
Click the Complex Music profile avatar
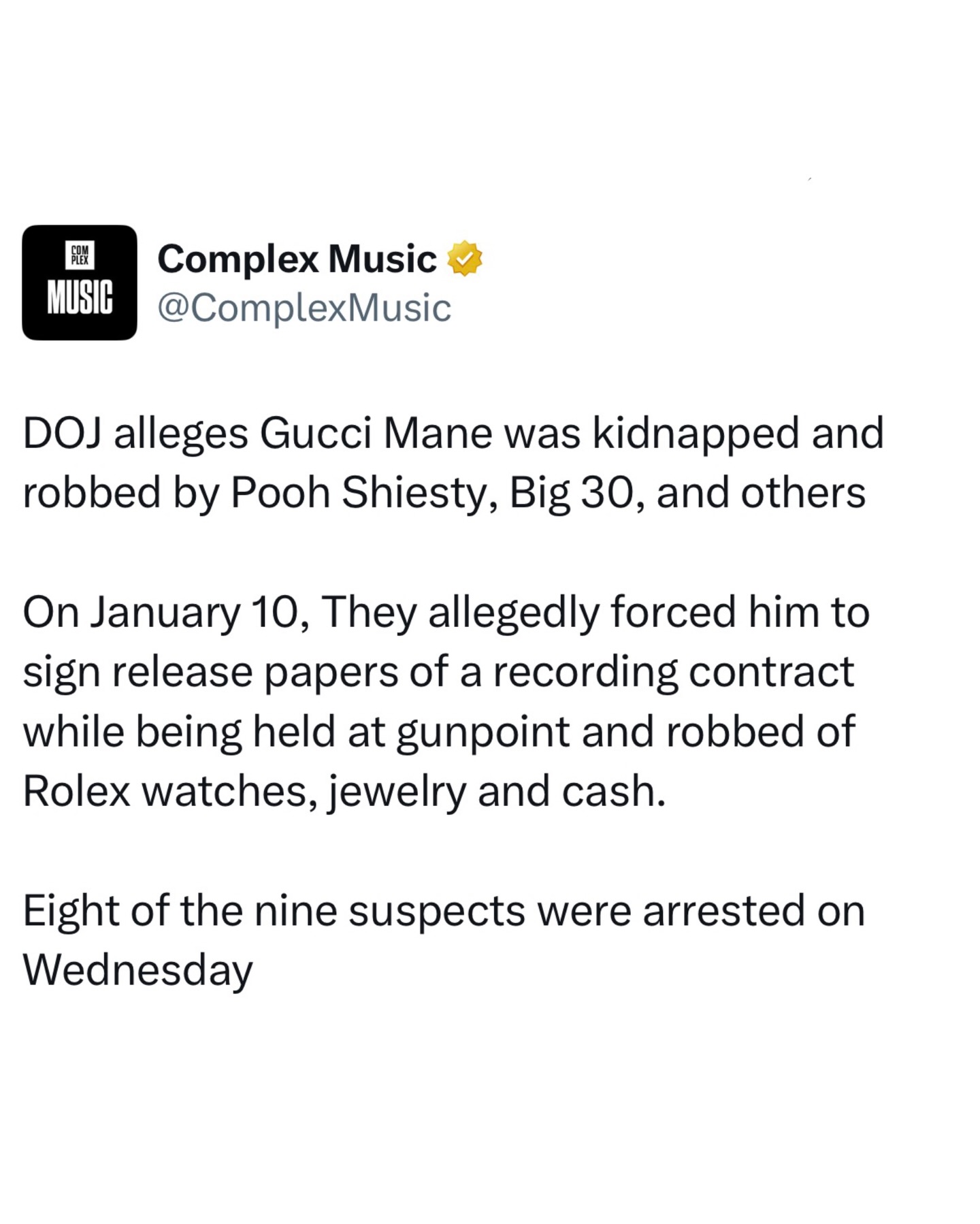click(x=79, y=282)
